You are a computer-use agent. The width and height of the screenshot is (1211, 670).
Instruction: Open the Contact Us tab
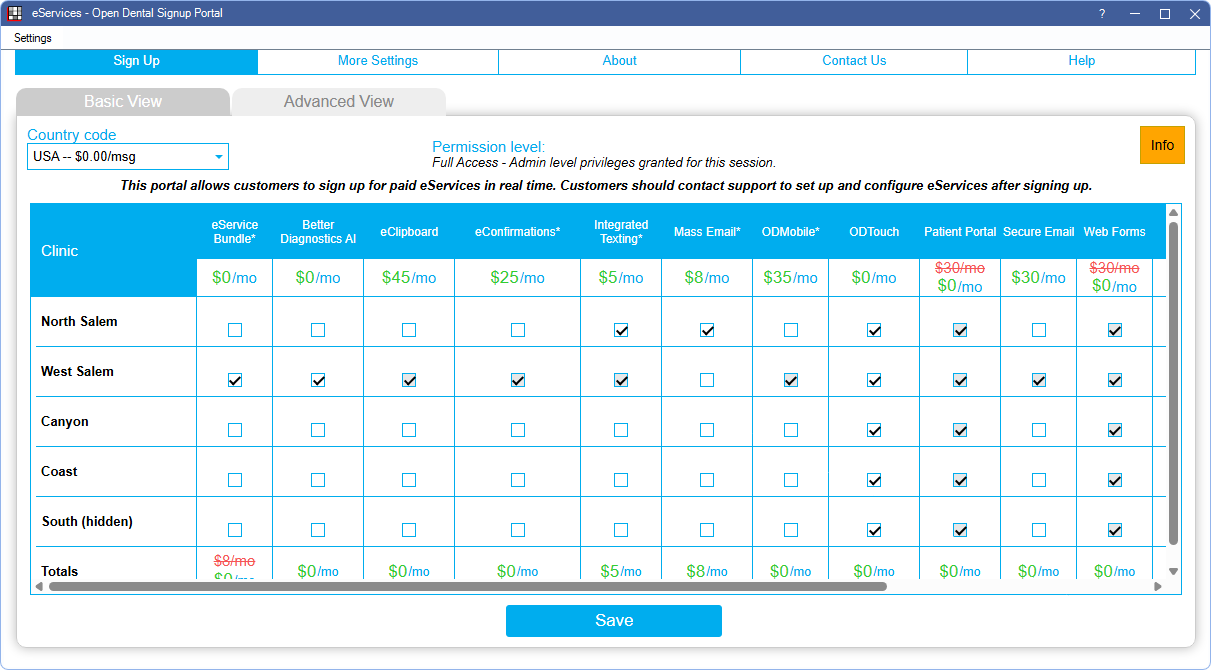pos(854,61)
